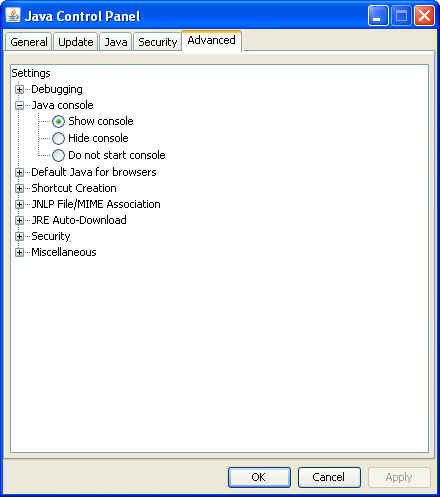440x497 pixels.
Task: Collapse the Java console node
Action: pos(19,106)
